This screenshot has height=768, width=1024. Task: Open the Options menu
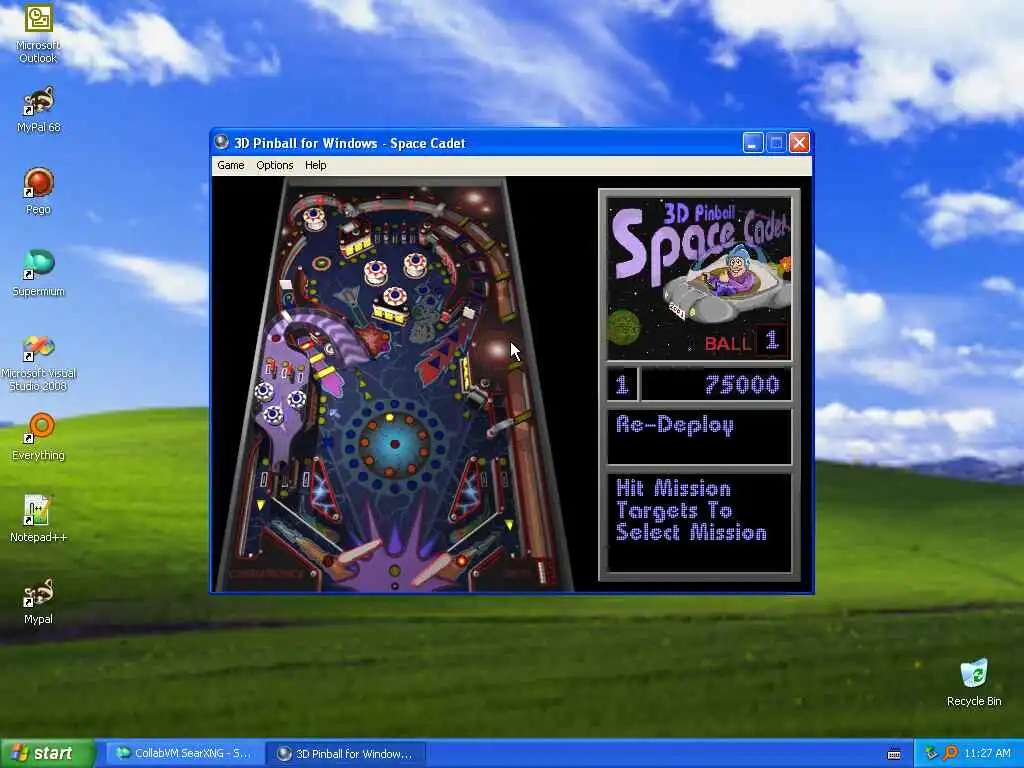274,165
